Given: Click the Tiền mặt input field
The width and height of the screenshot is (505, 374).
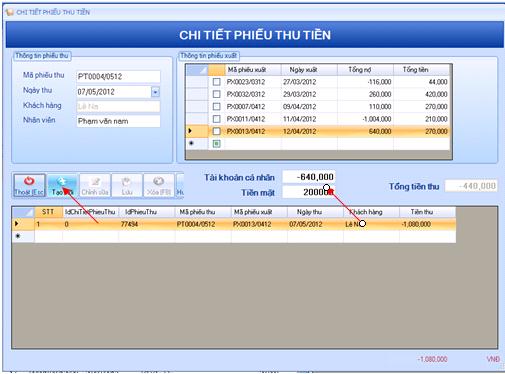Looking at the screenshot, I should pyautogui.click(x=308, y=192).
